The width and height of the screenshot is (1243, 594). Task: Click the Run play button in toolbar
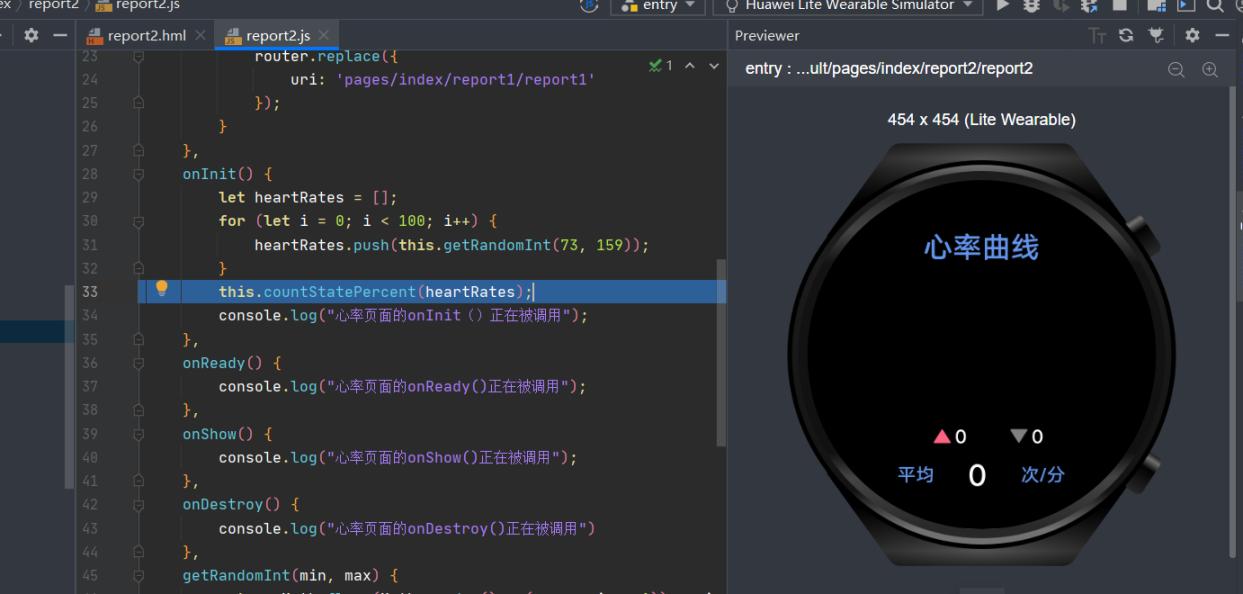pos(1002,5)
